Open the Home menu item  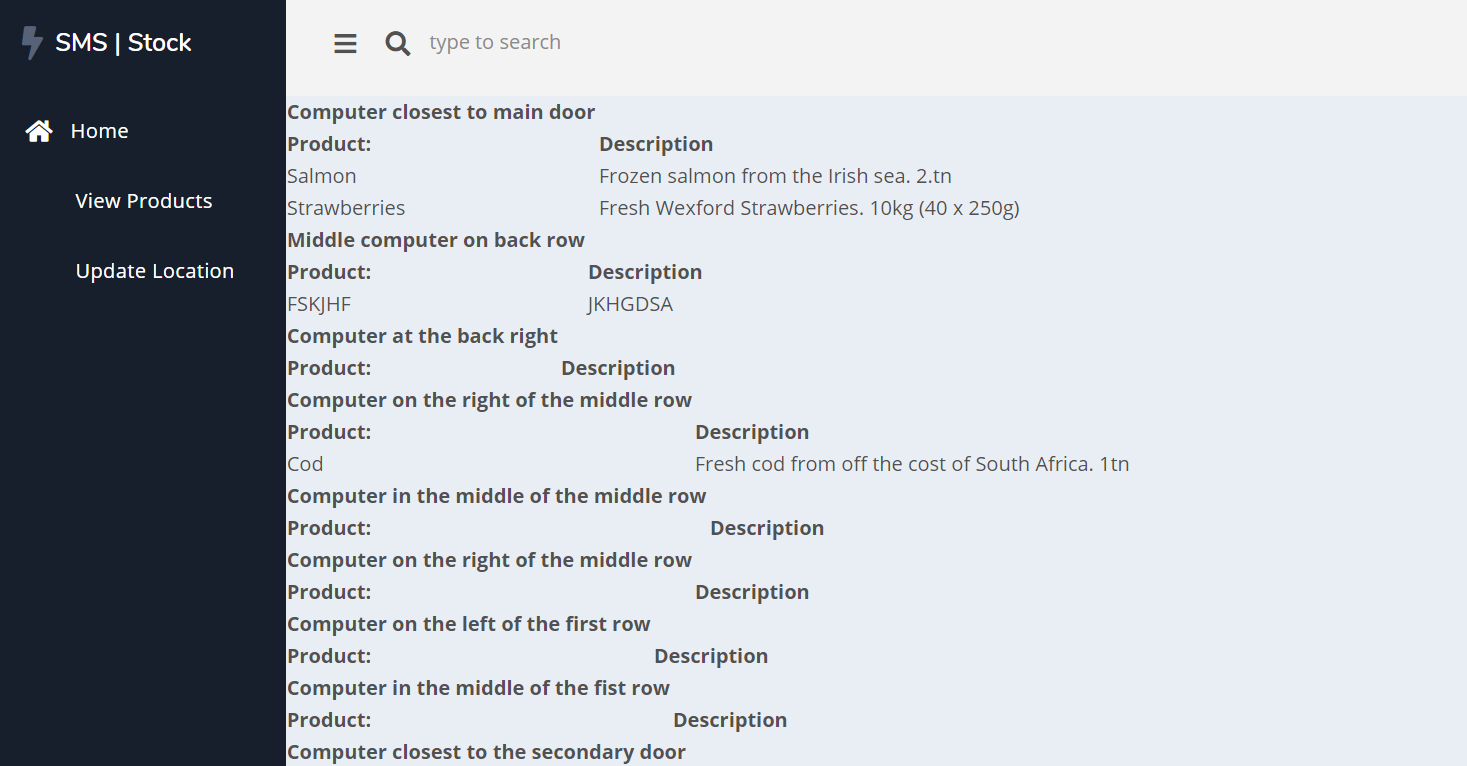pos(99,131)
